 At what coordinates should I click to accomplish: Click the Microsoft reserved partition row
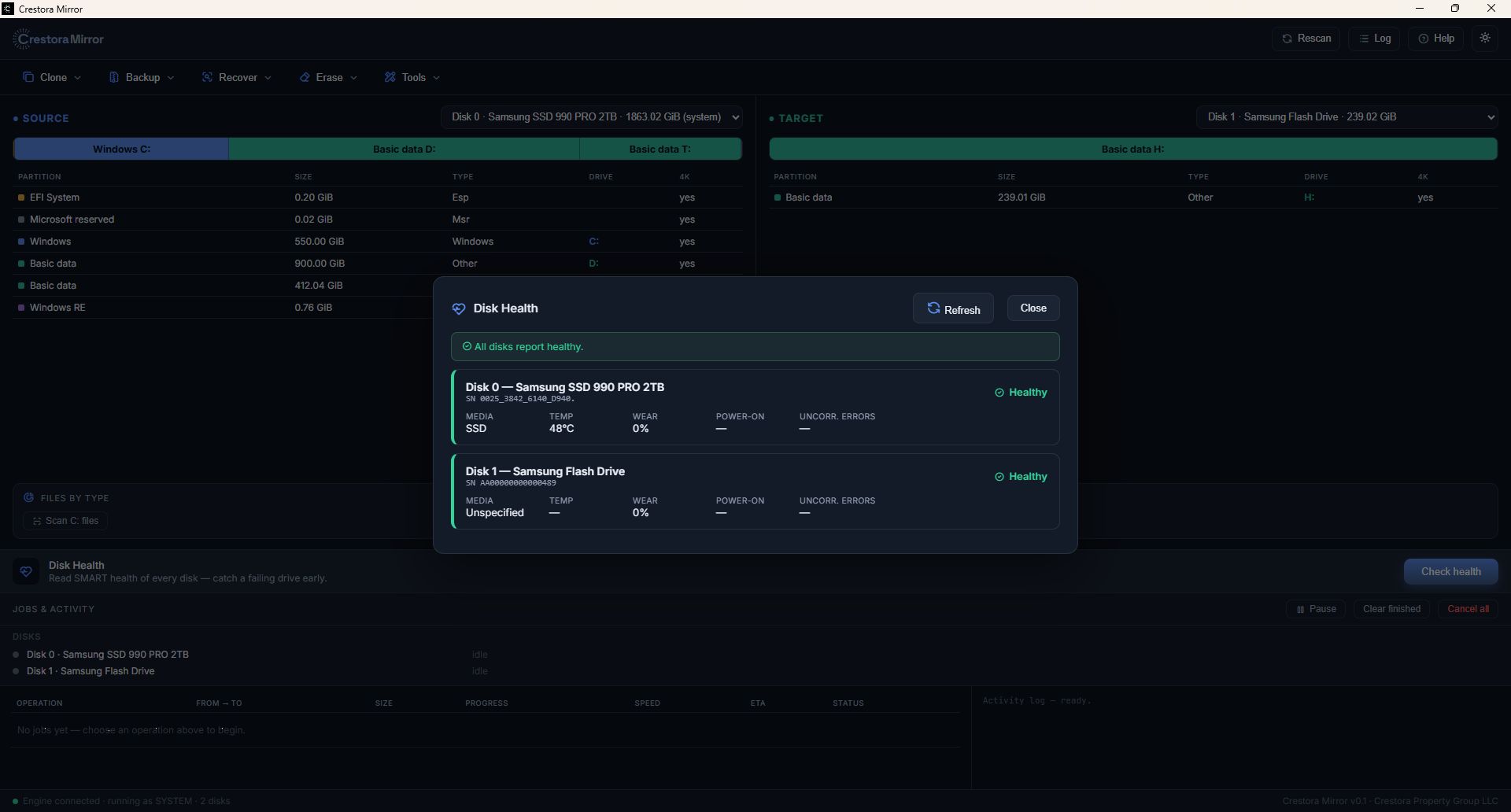click(x=378, y=220)
